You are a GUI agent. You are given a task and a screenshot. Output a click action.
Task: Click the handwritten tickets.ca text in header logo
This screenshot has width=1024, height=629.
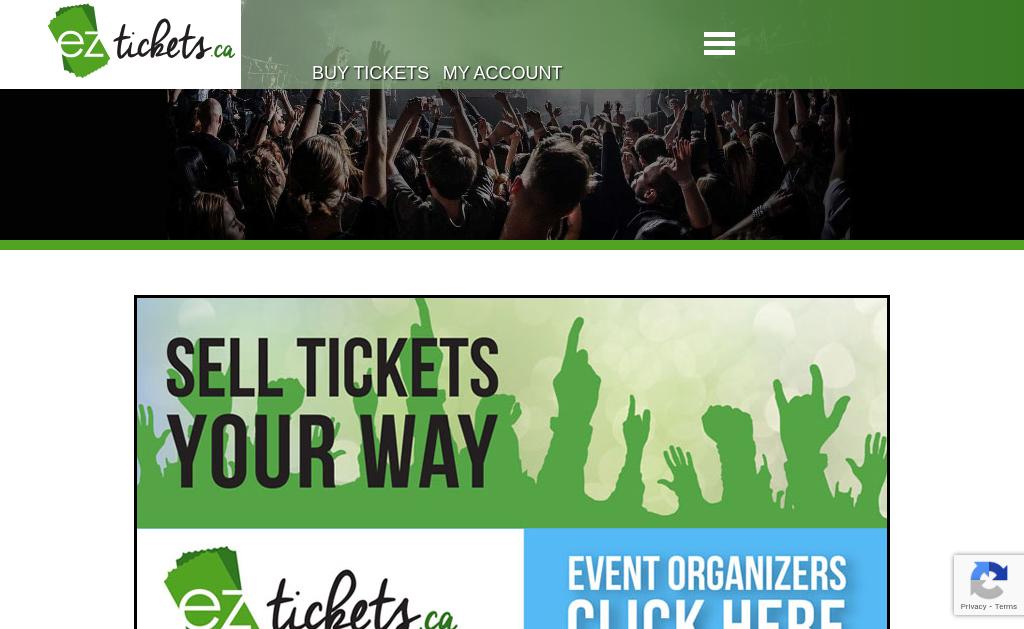pyautogui.click(x=174, y=41)
